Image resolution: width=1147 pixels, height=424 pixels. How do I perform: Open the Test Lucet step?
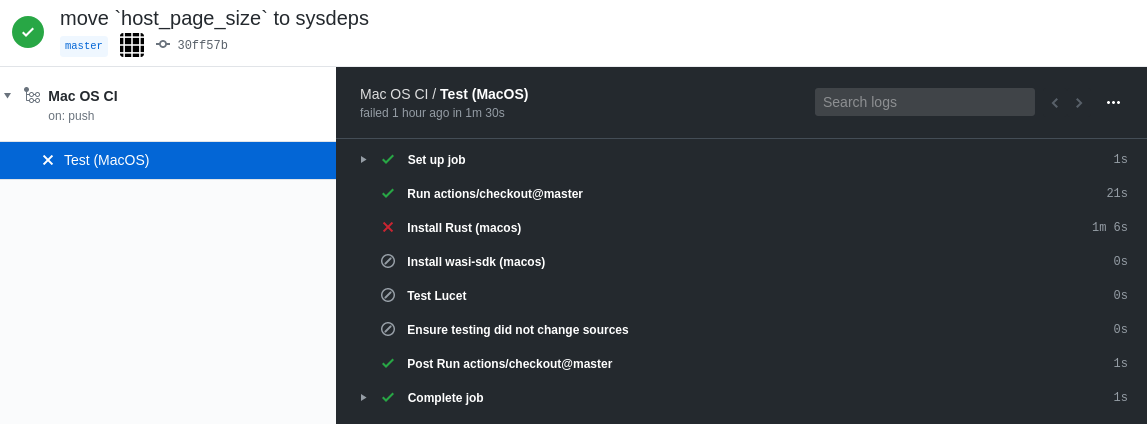click(x=436, y=296)
